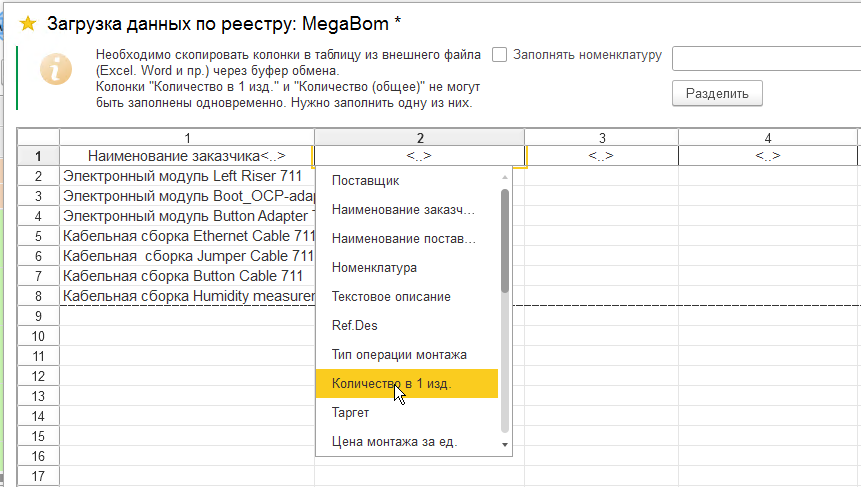Select Таргет from the list
This screenshot has width=861, height=487.
click(351, 412)
